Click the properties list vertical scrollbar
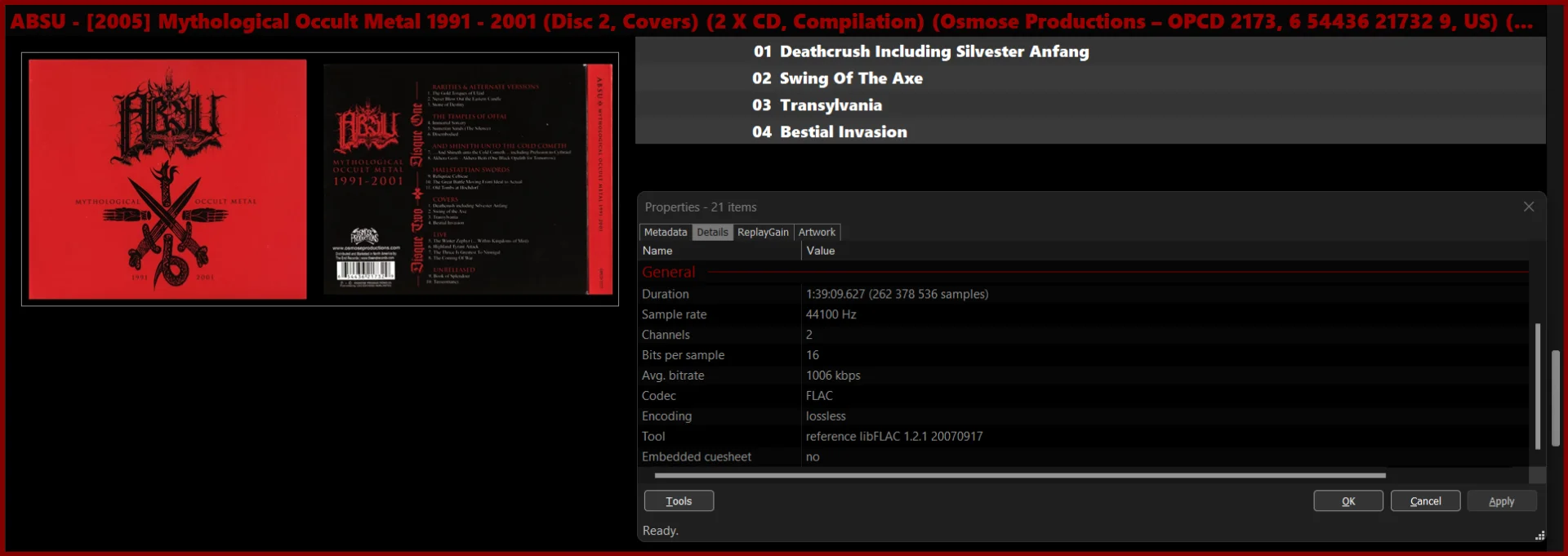The height and width of the screenshot is (556, 1568). click(1537, 385)
